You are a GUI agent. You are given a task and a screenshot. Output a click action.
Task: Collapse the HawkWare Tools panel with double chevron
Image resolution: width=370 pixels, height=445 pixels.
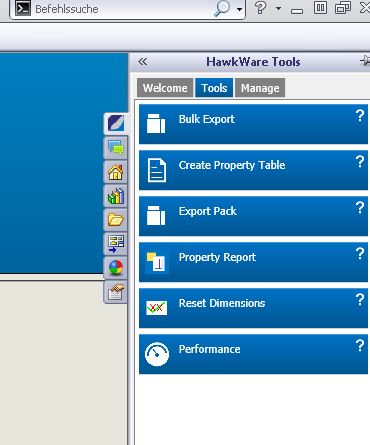point(143,62)
